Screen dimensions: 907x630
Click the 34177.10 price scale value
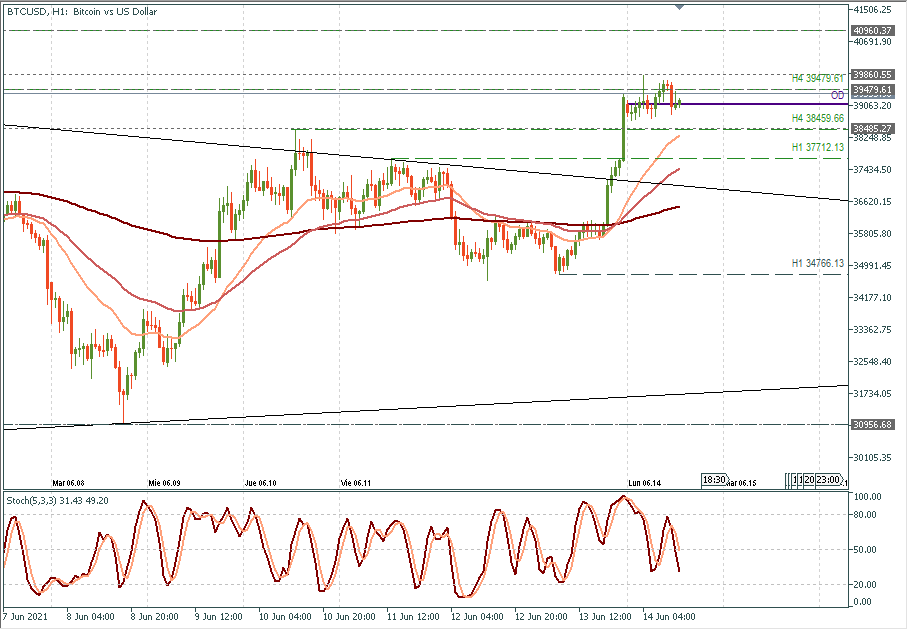(872, 297)
